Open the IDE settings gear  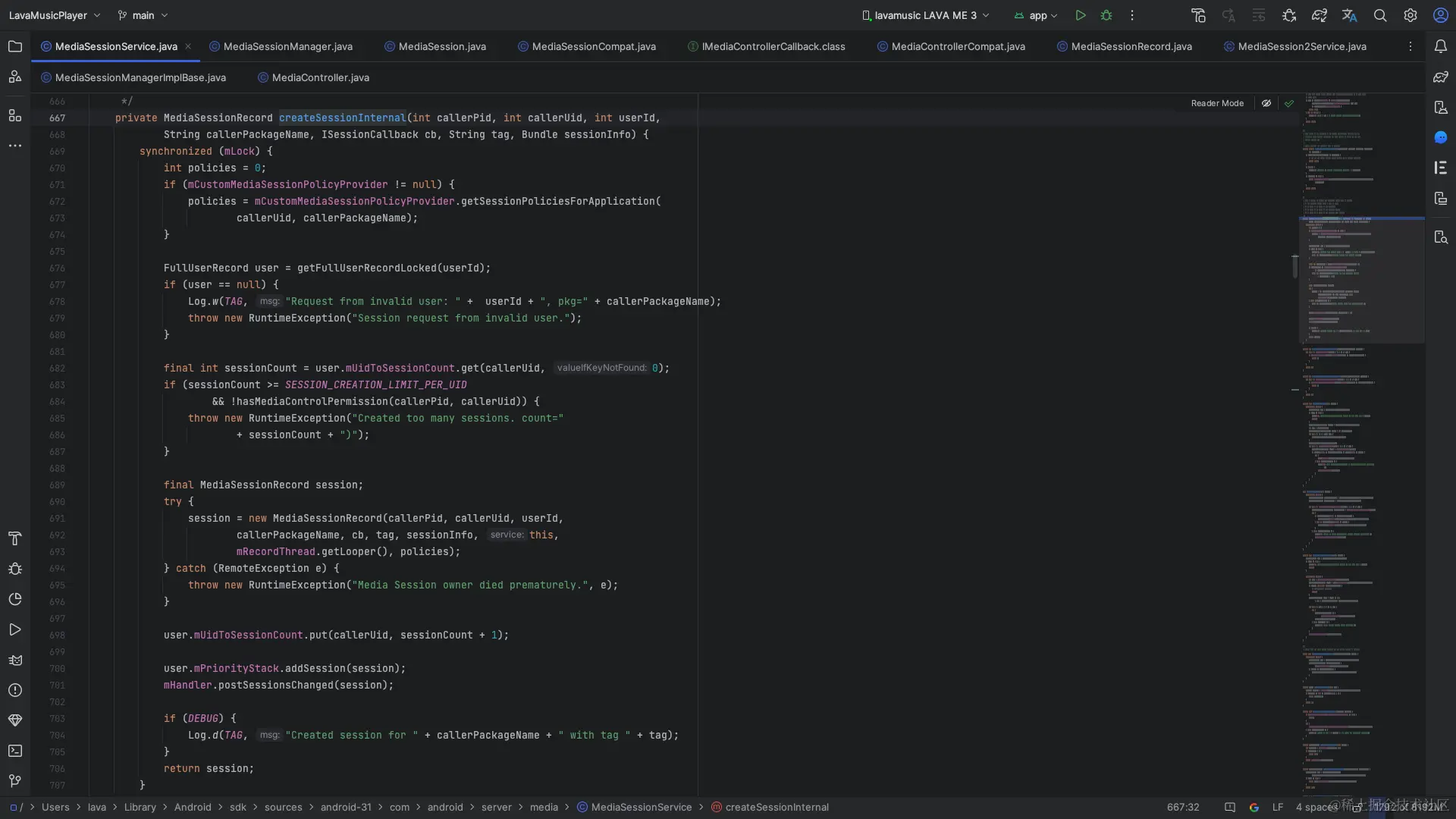(x=1410, y=15)
